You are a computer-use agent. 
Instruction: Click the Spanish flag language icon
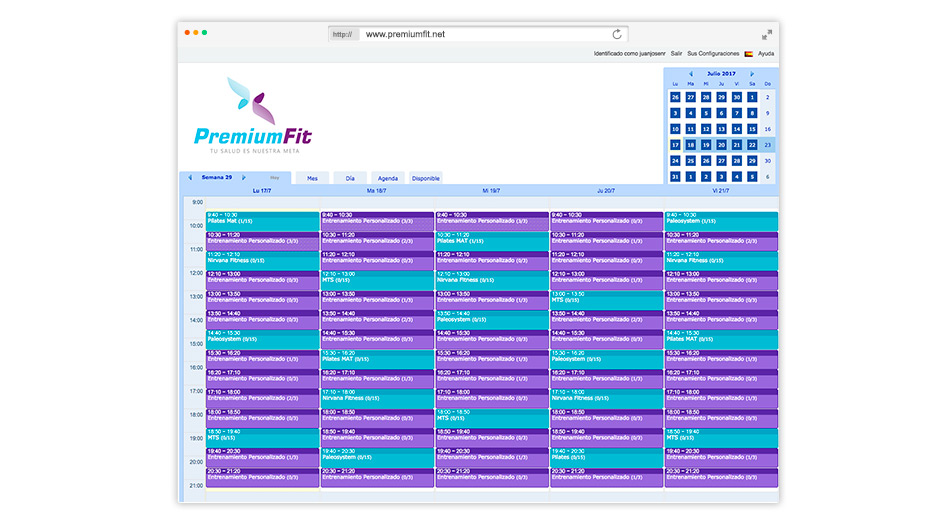click(x=748, y=54)
